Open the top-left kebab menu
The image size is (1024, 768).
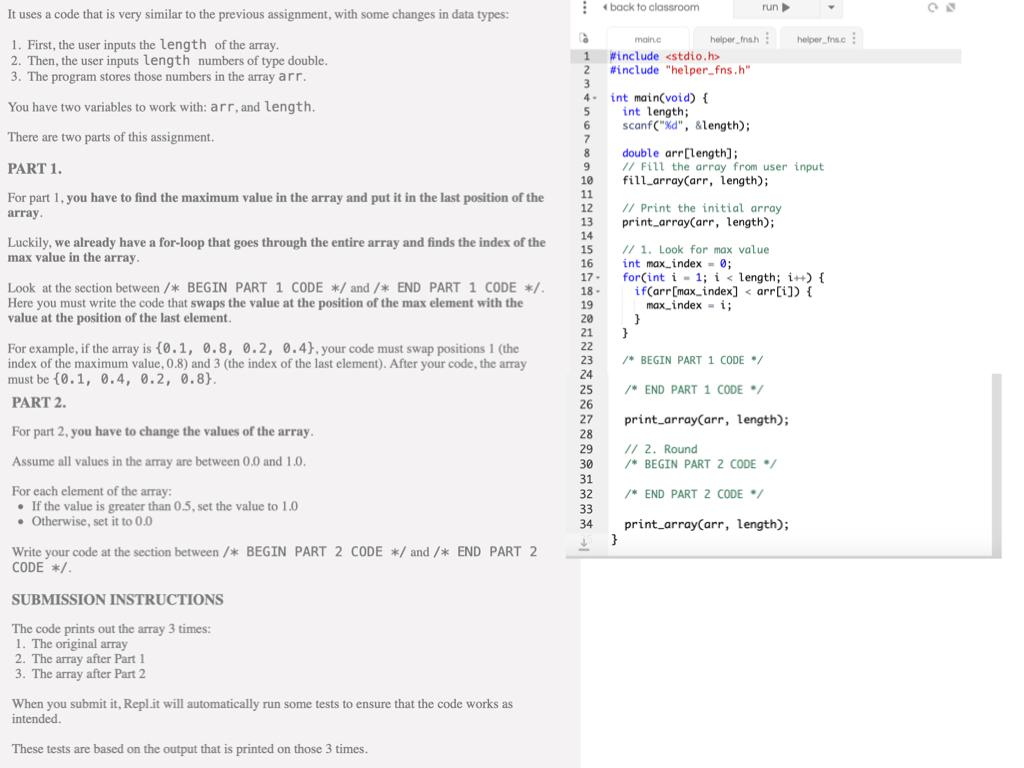[583, 9]
